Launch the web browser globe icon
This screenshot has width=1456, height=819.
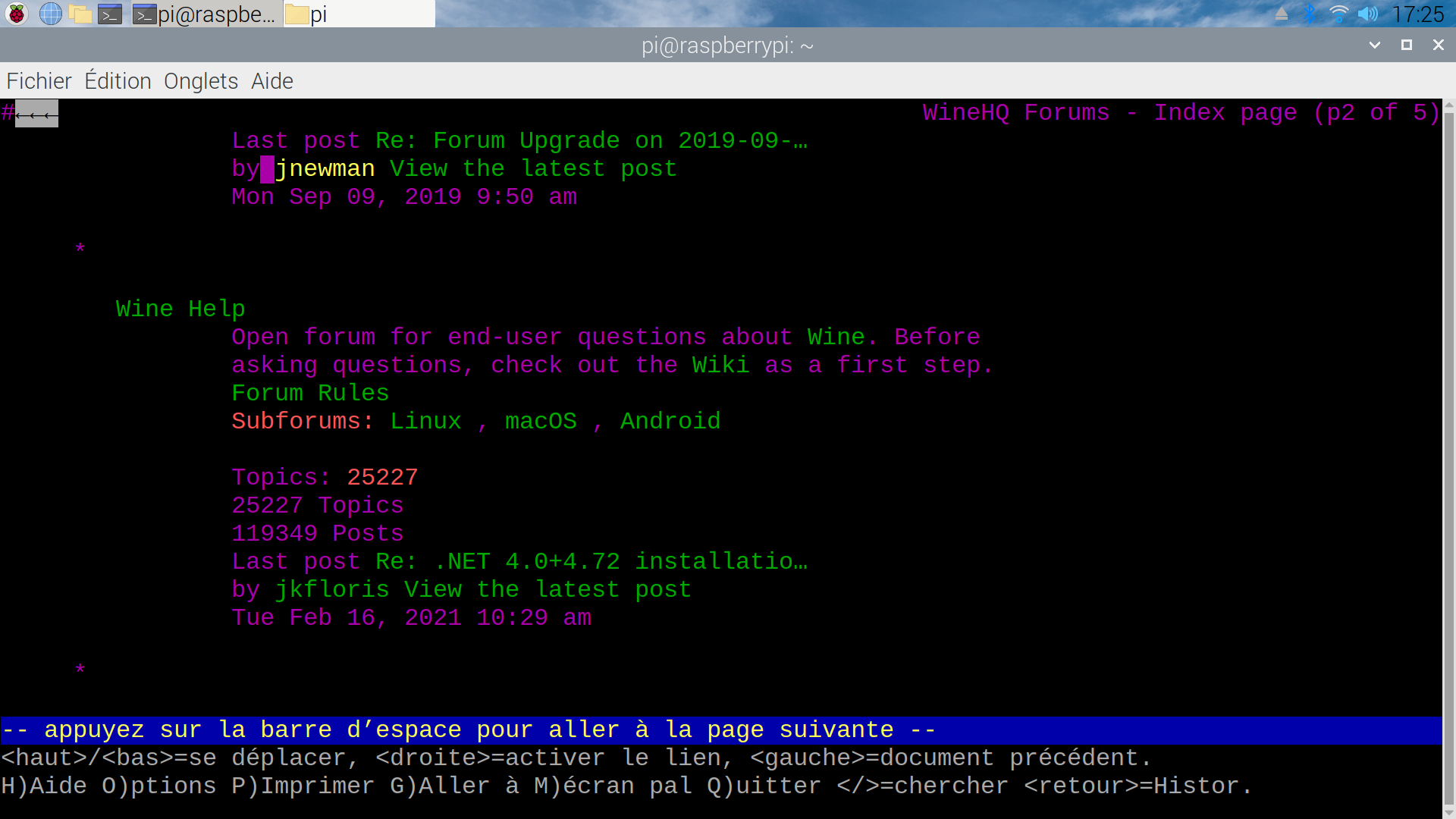50,14
